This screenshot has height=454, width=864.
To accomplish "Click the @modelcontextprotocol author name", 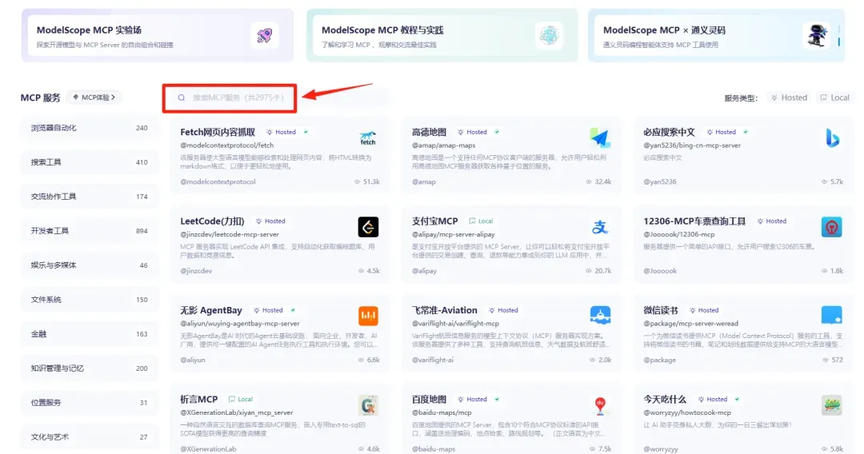I will (218, 182).
